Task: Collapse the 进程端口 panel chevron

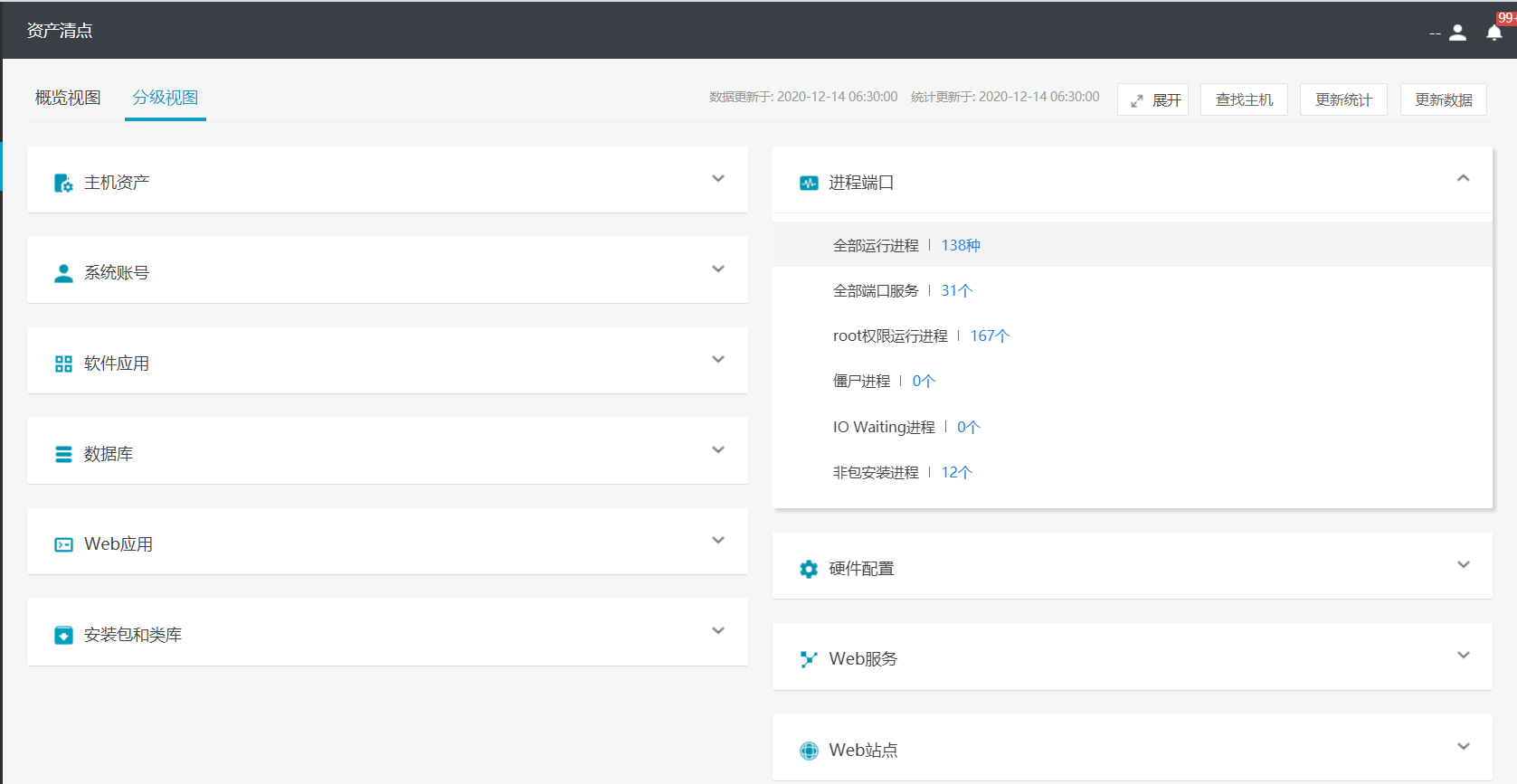Action: 1464,178
